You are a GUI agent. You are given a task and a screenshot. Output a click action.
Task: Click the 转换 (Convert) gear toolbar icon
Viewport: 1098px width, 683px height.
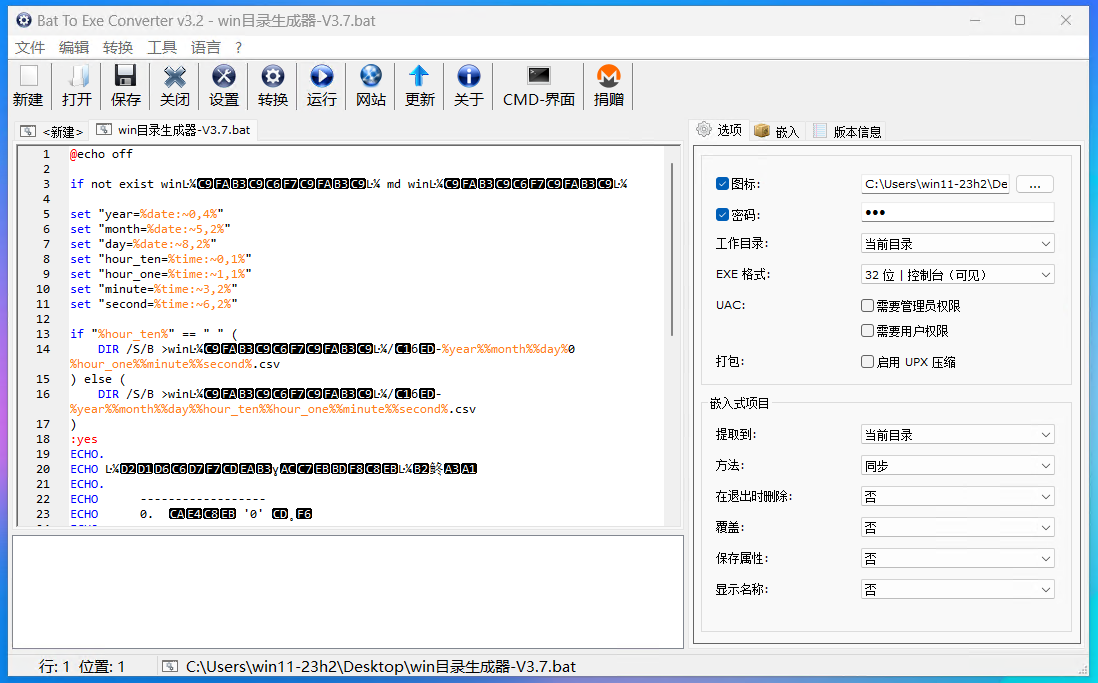(273, 76)
